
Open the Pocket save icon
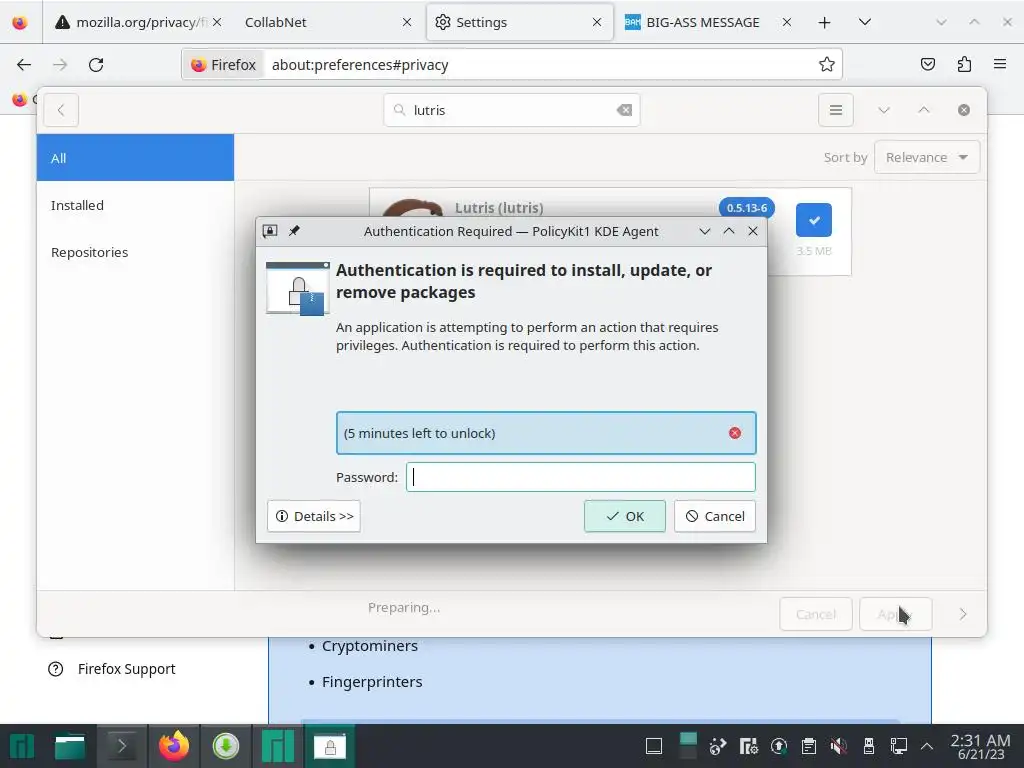(927, 65)
